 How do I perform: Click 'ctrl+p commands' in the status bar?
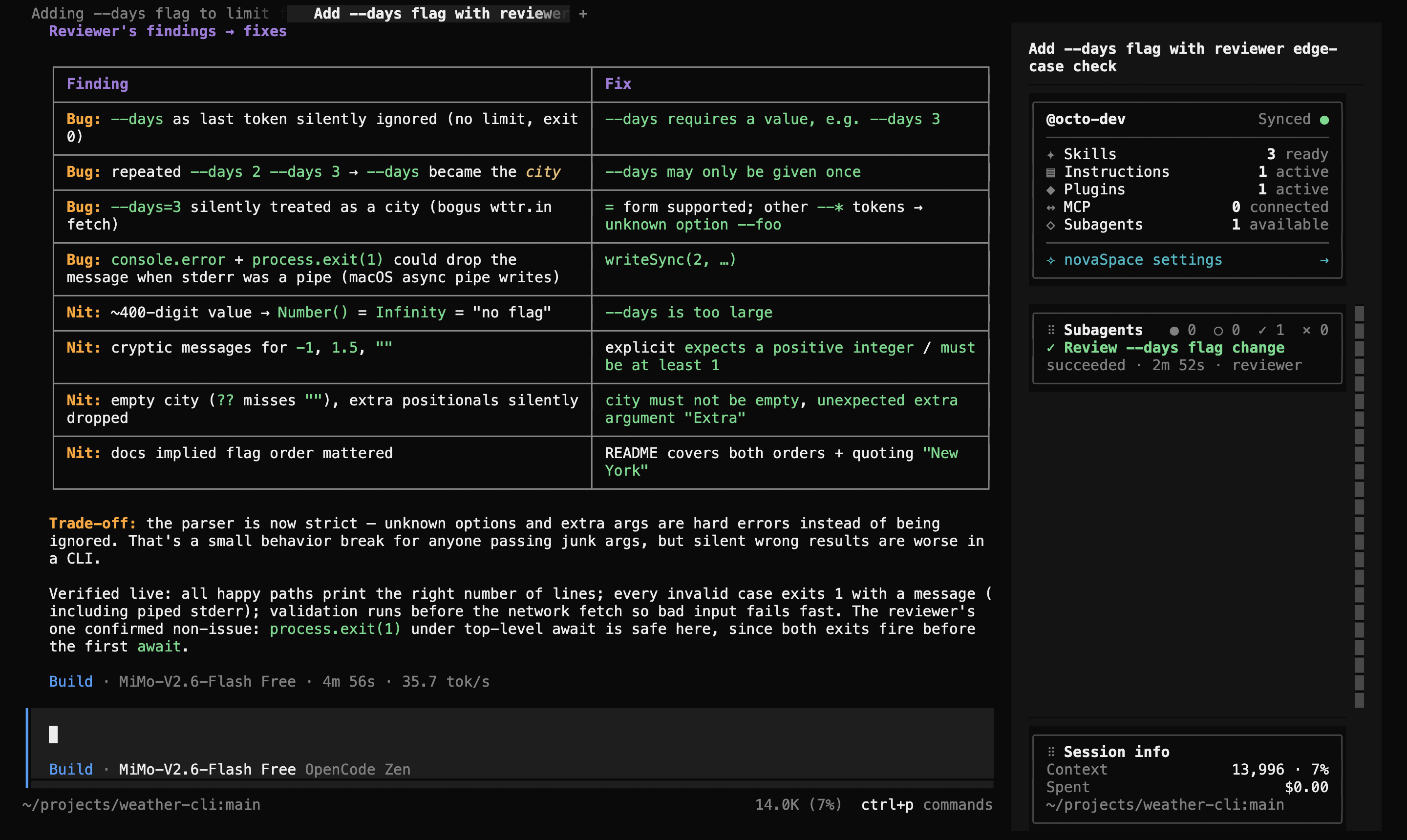click(926, 804)
